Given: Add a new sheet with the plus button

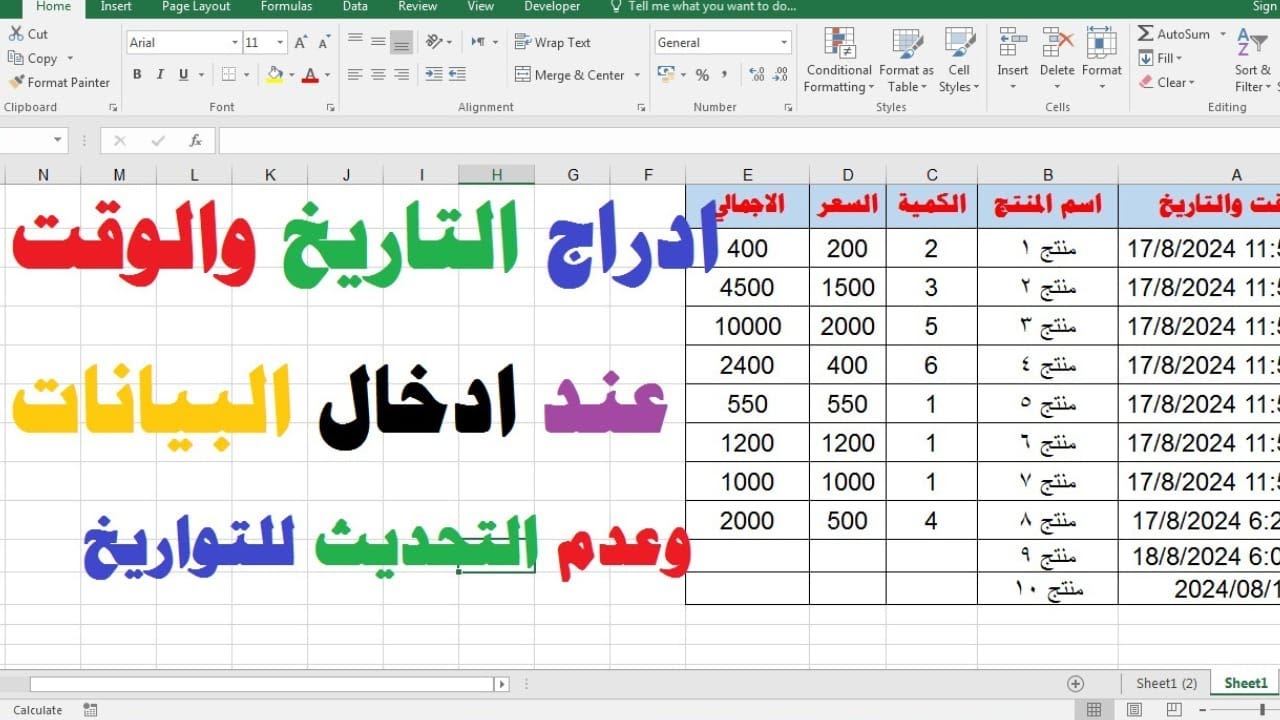Looking at the screenshot, I should (1076, 684).
